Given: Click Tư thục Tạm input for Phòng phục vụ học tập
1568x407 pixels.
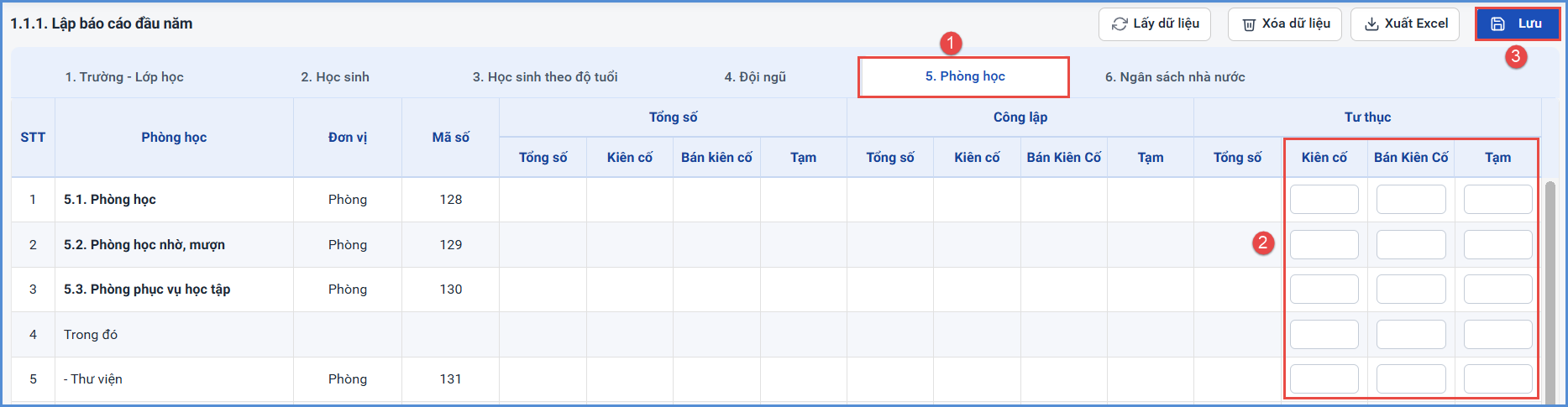Looking at the screenshot, I should (1497, 290).
